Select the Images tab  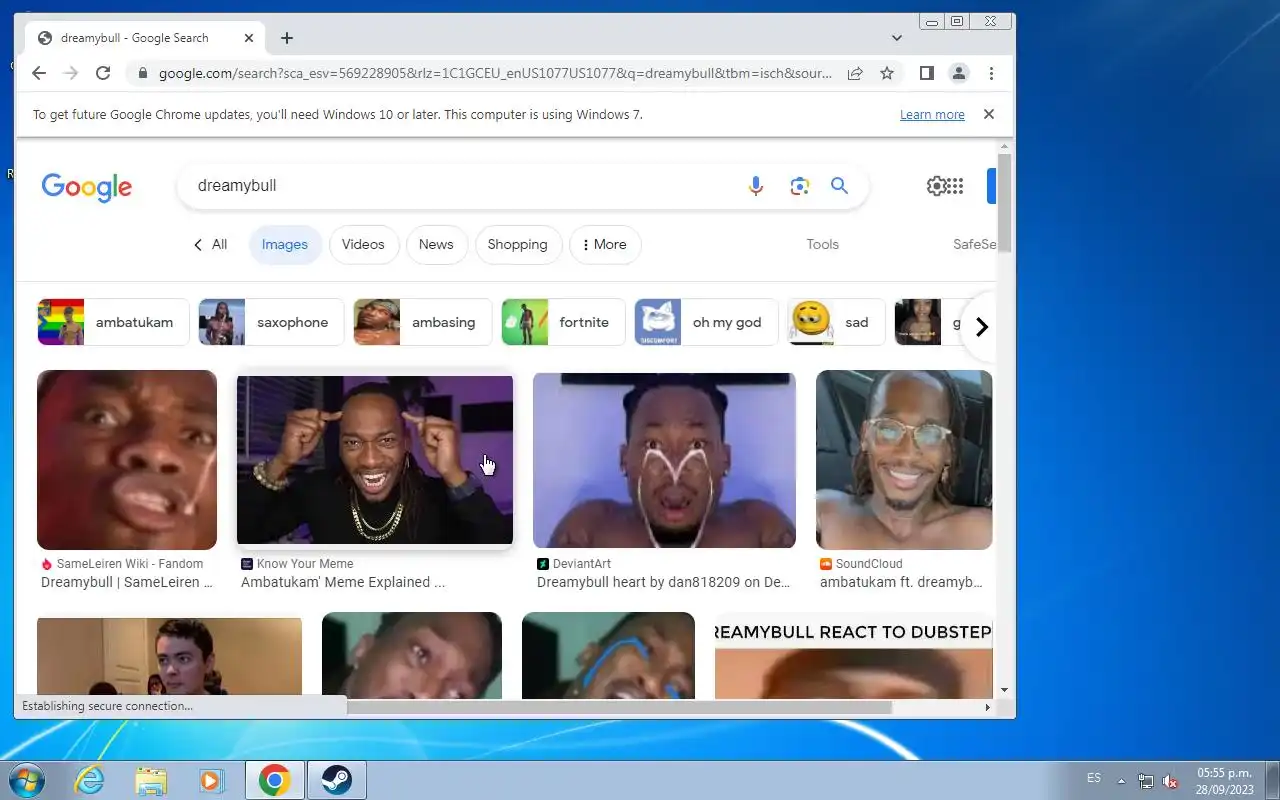285,244
